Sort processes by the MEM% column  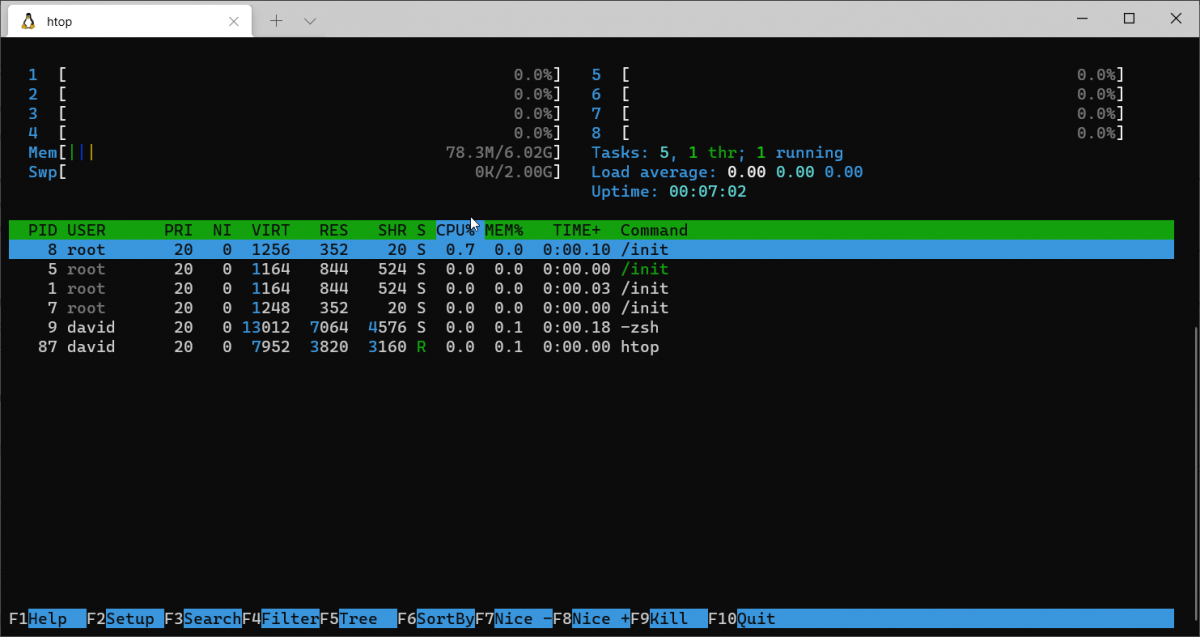coord(503,230)
